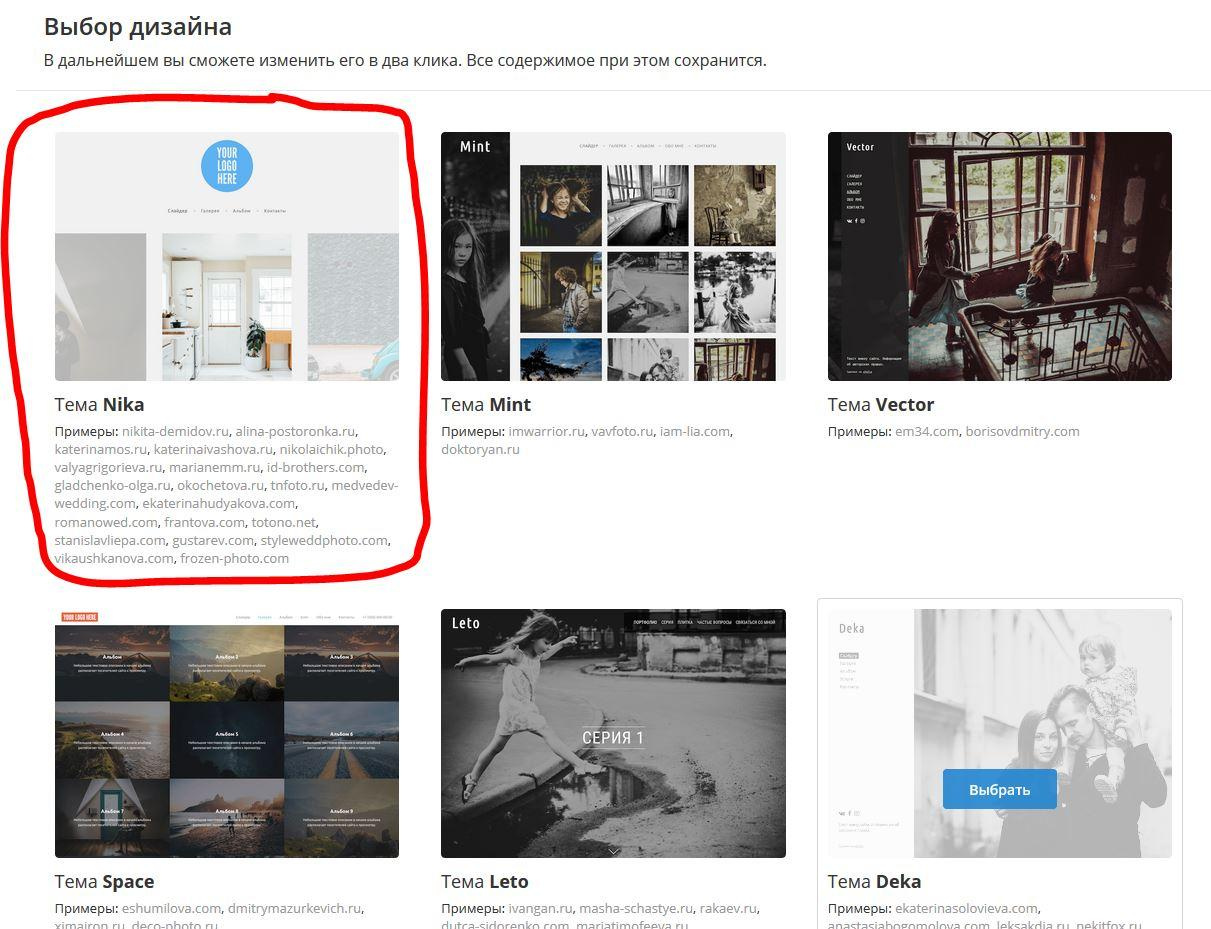This screenshot has height=929, width=1211.
Task: Visit em34.com example under Vector
Action: coord(926,432)
